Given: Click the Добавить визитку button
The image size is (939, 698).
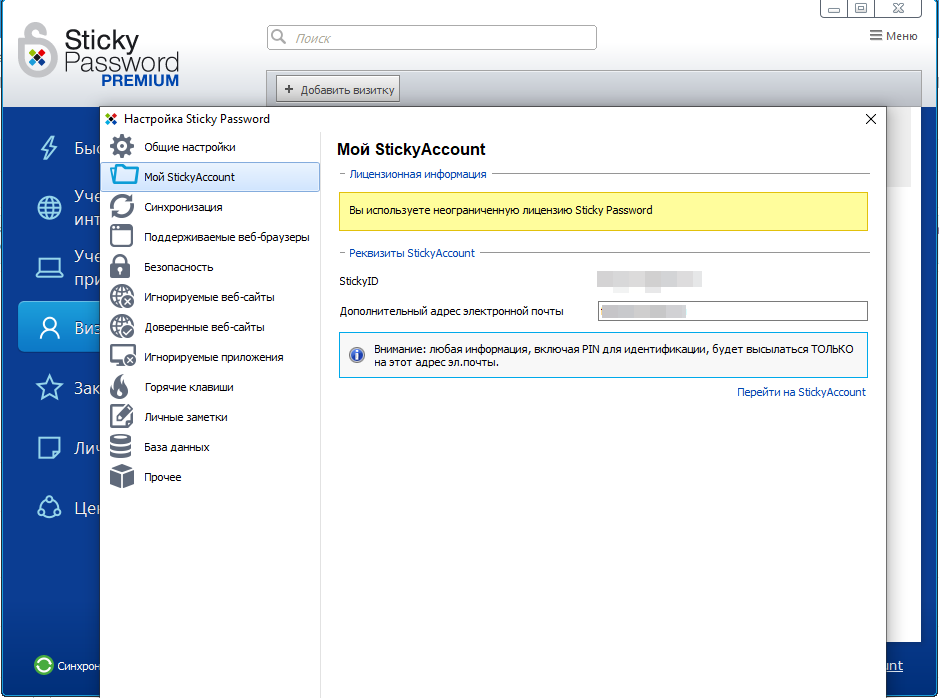Looking at the screenshot, I should click(x=338, y=89).
